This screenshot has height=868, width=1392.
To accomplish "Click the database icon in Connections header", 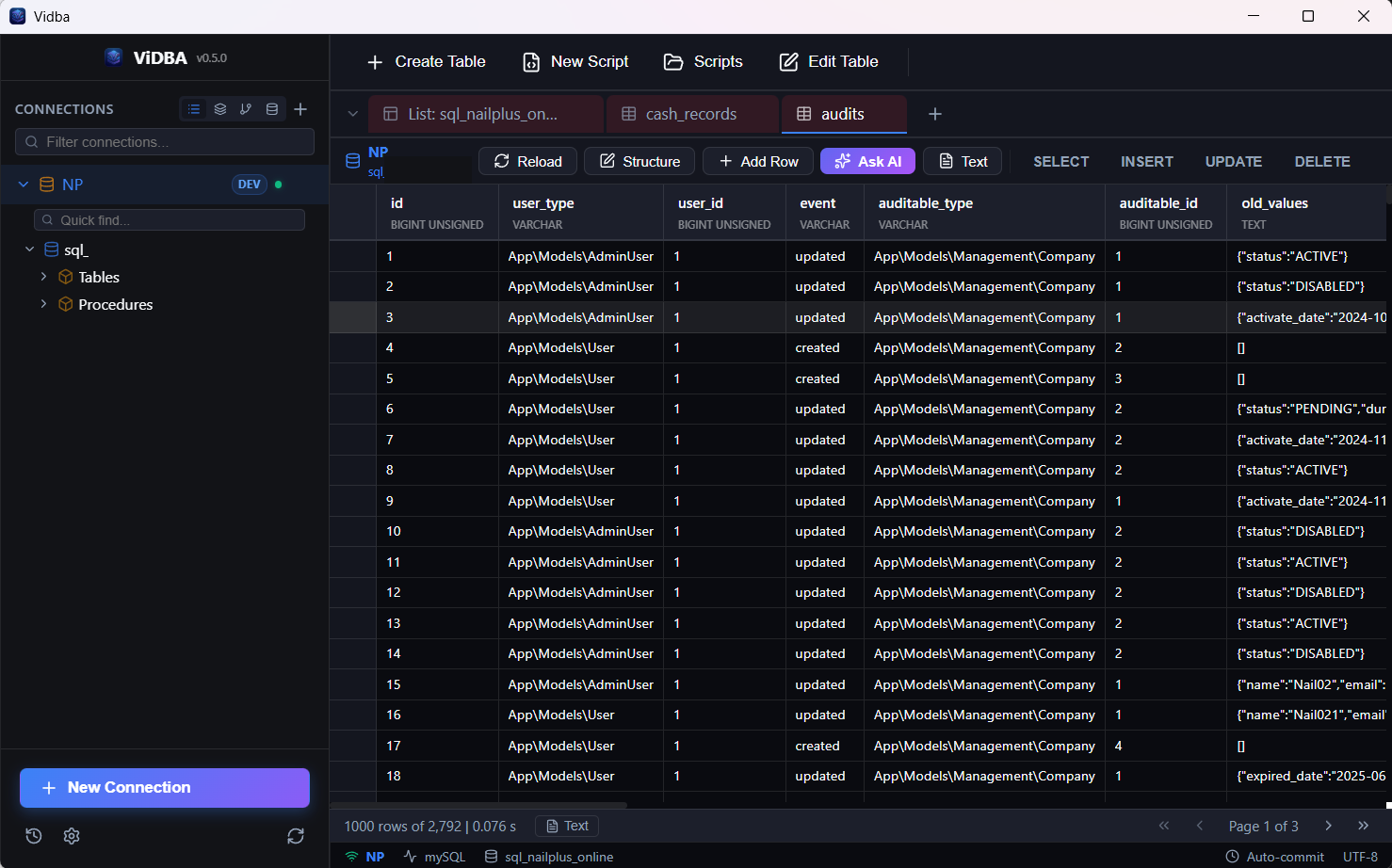I will point(272,109).
